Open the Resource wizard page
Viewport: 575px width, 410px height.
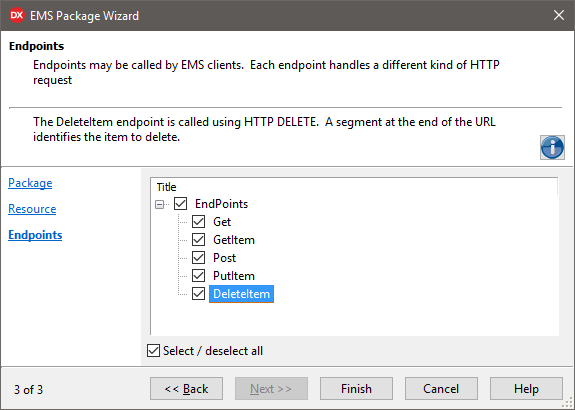[32, 209]
